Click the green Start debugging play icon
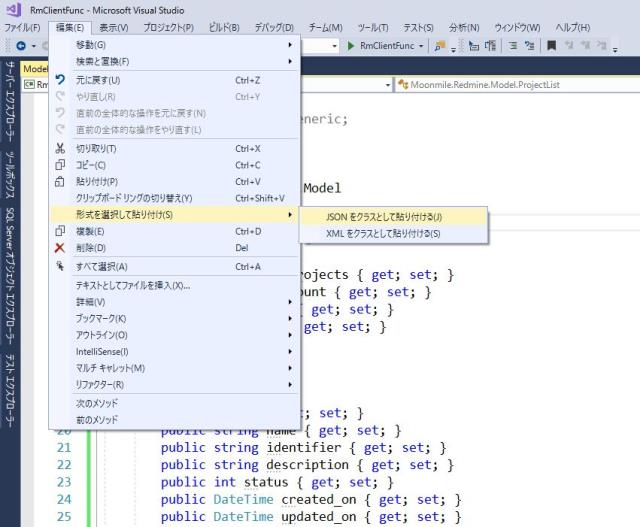This screenshot has width=640, height=527. click(x=351, y=46)
